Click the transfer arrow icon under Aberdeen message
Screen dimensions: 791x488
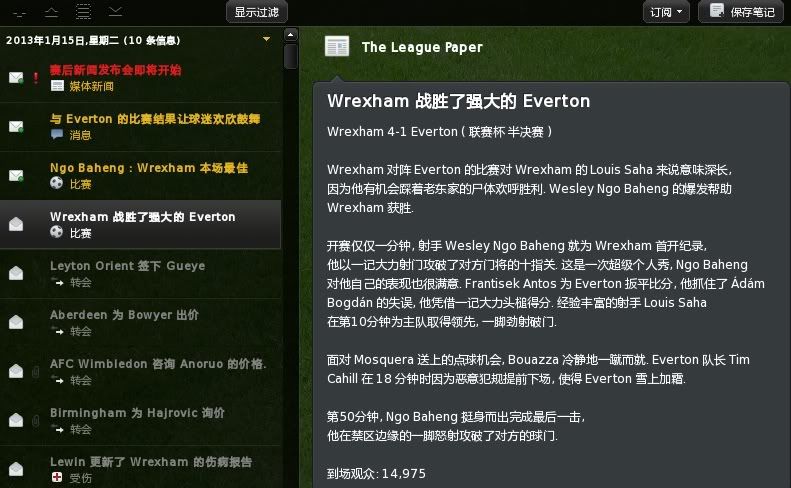[58, 331]
